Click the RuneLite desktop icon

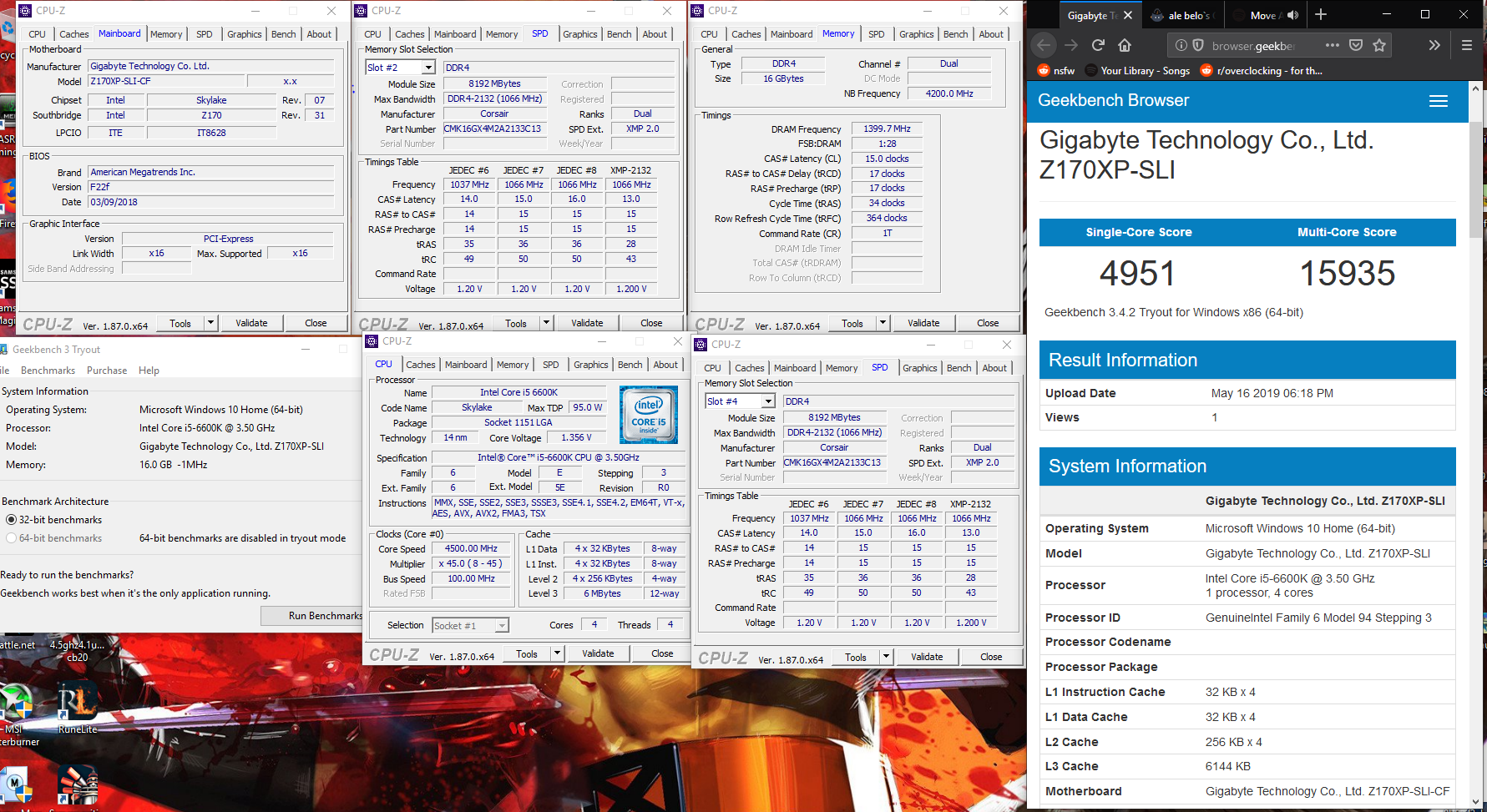78,708
